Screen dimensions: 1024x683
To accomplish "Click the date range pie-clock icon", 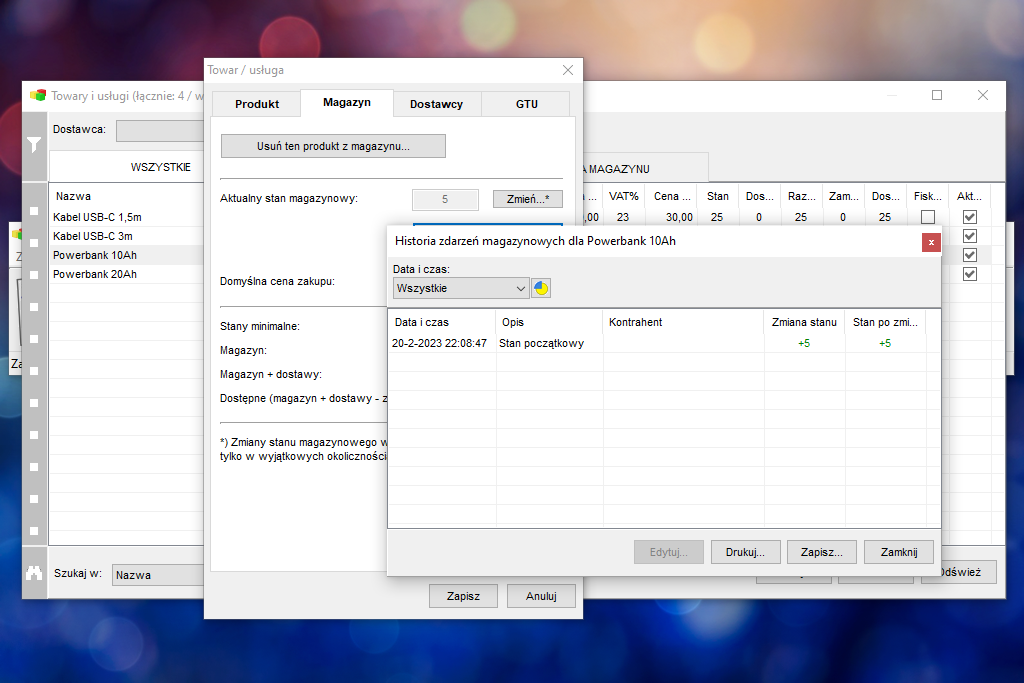I will tap(541, 288).
